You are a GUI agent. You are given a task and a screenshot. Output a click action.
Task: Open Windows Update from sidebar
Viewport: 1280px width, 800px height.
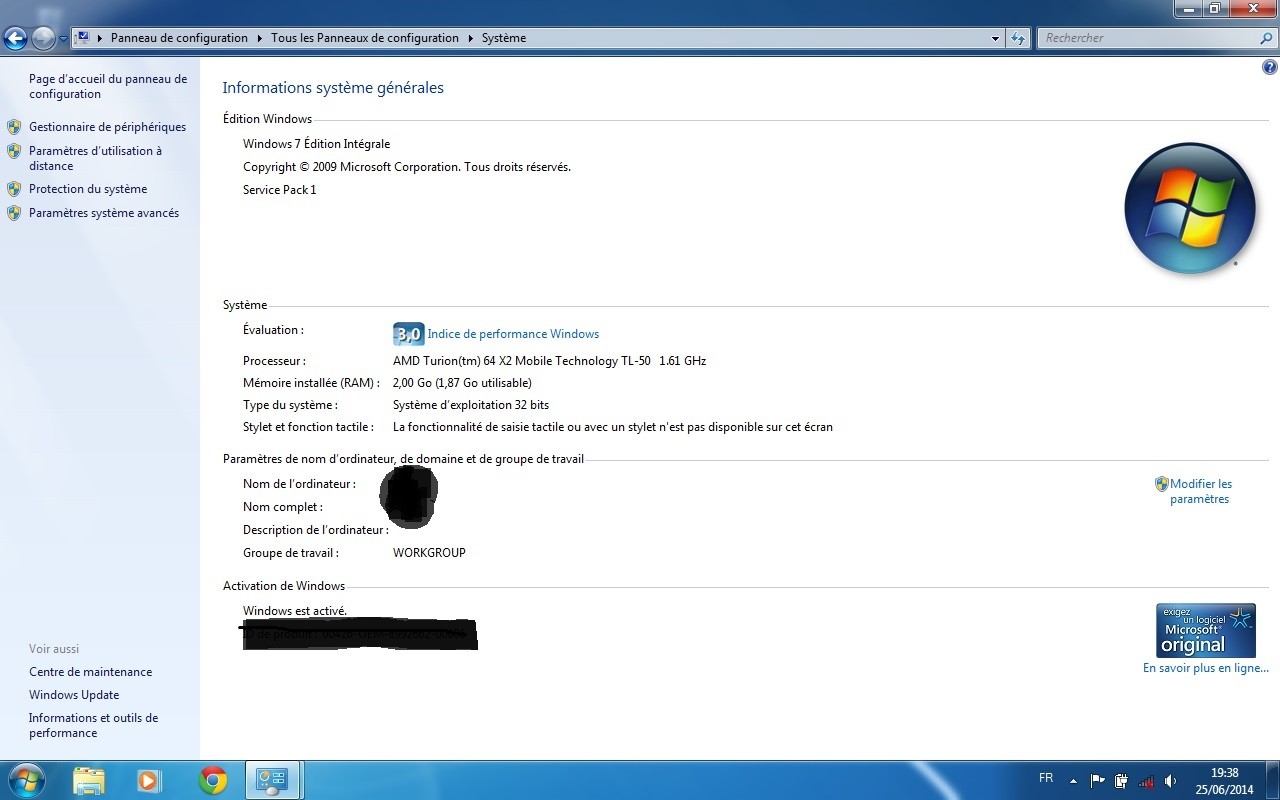[x=74, y=695]
